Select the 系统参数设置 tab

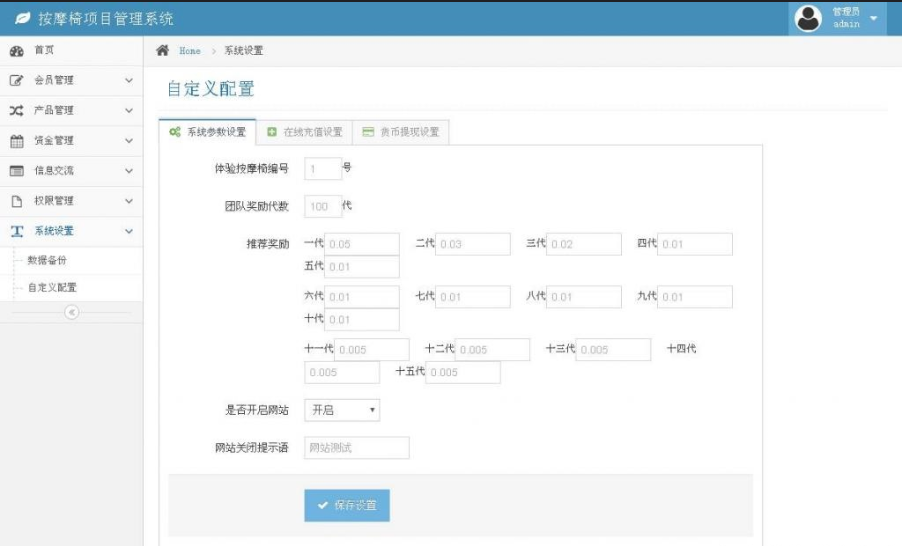(207, 132)
